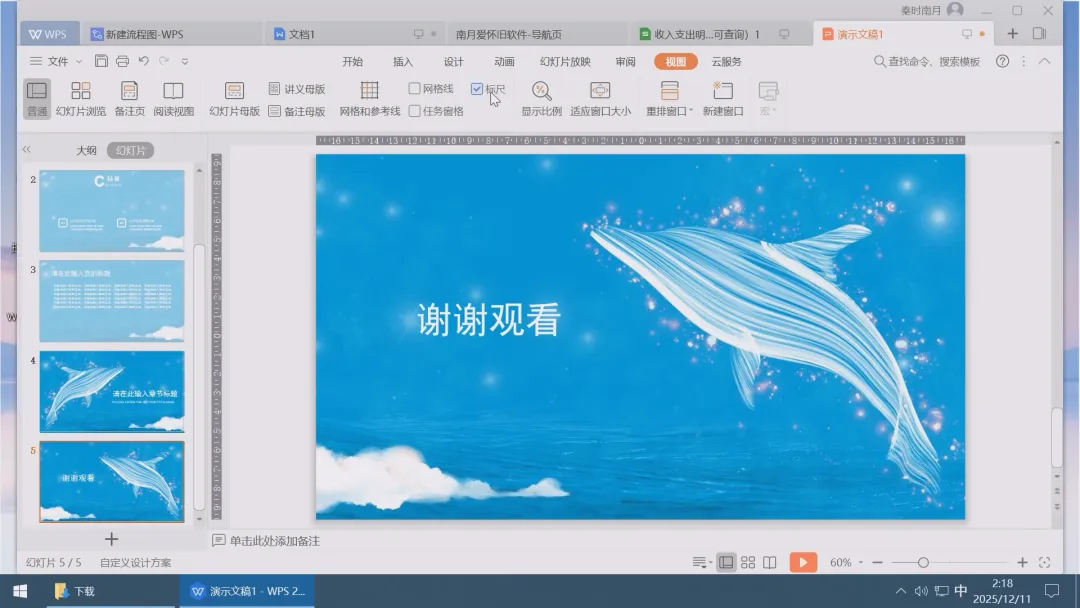Select slide 3 thumbnail
The width and height of the screenshot is (1080, 608).
[112, 301]
